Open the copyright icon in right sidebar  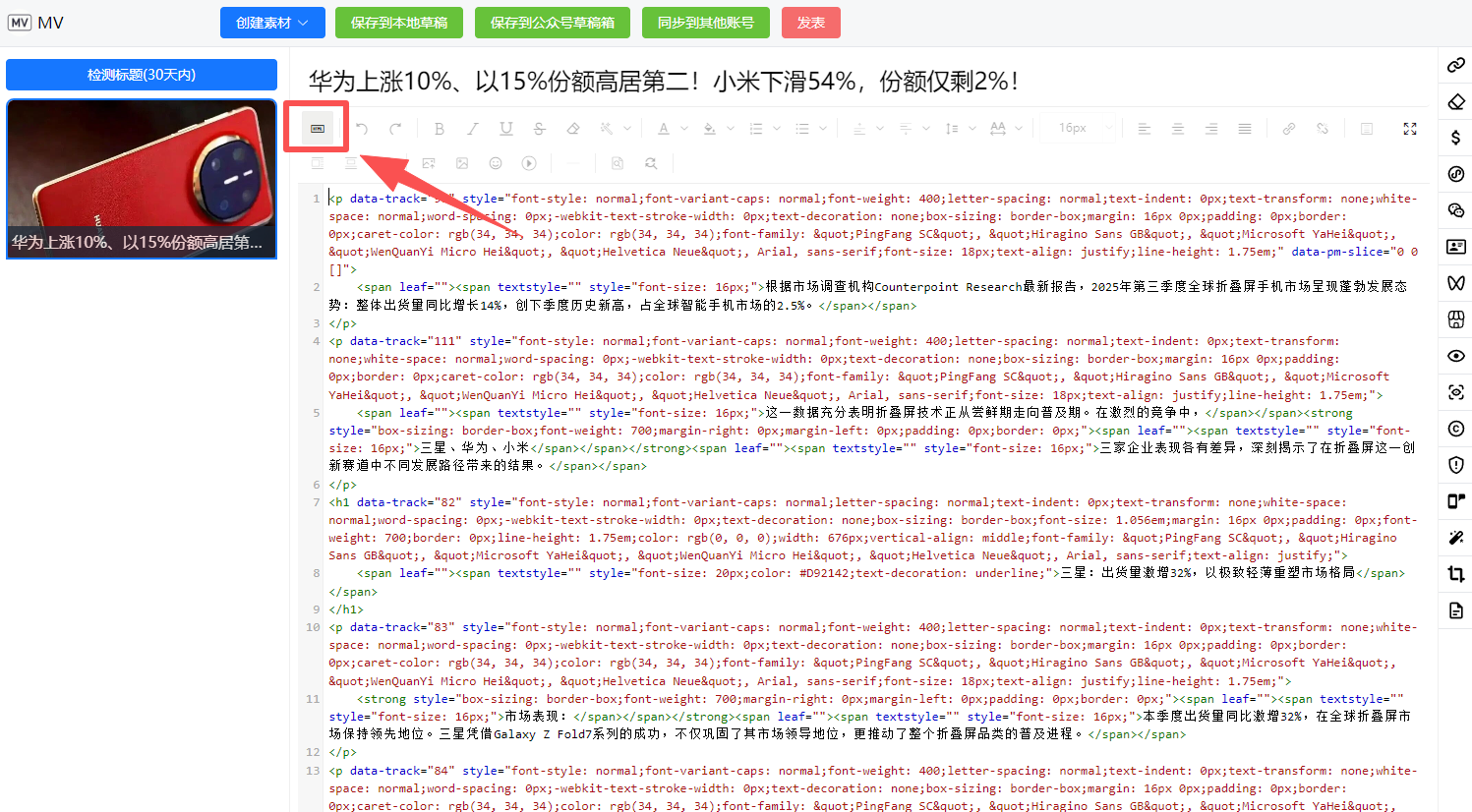[1456, 429]
